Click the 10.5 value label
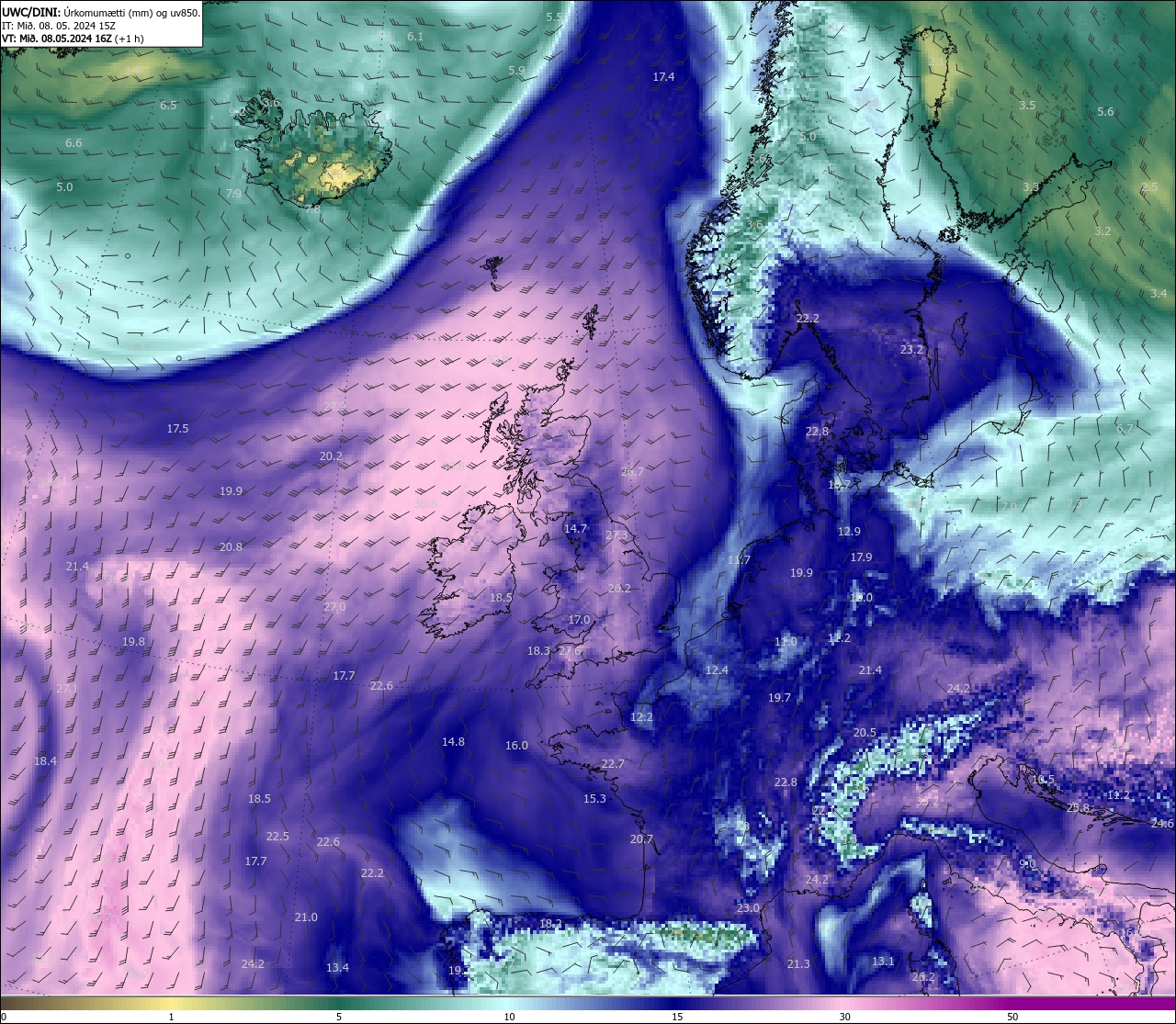 [1043, 781]
